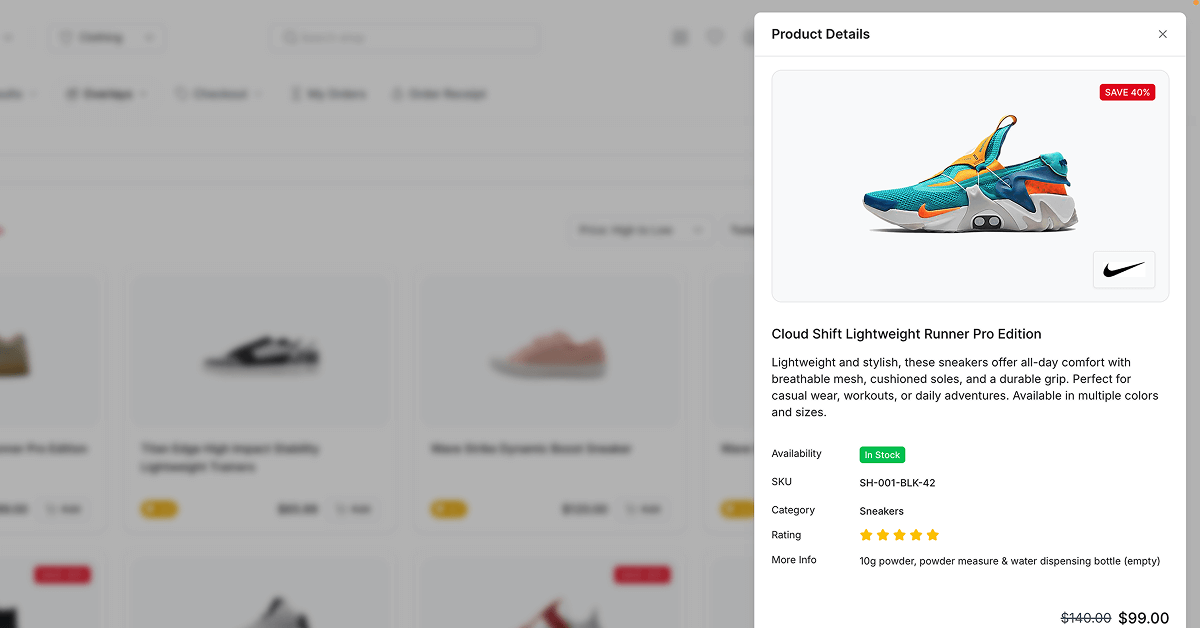Click the teal sneaker product image
The height and width of the screenshot is (628, 1200).
(970, 180)
